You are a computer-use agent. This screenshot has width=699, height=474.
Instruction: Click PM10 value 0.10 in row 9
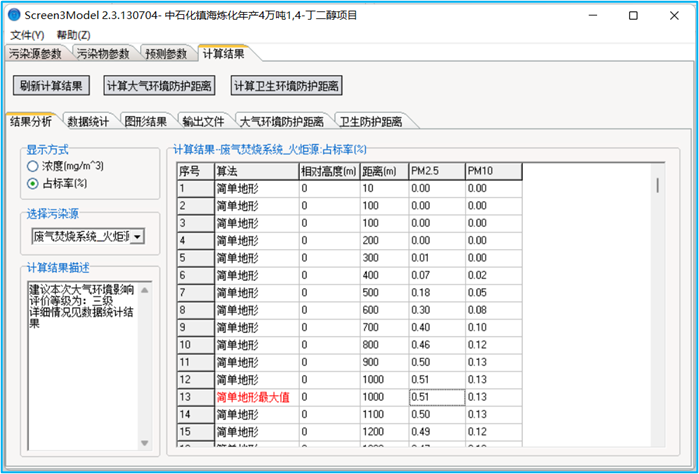pyautogui.click(x=493, y=328)
